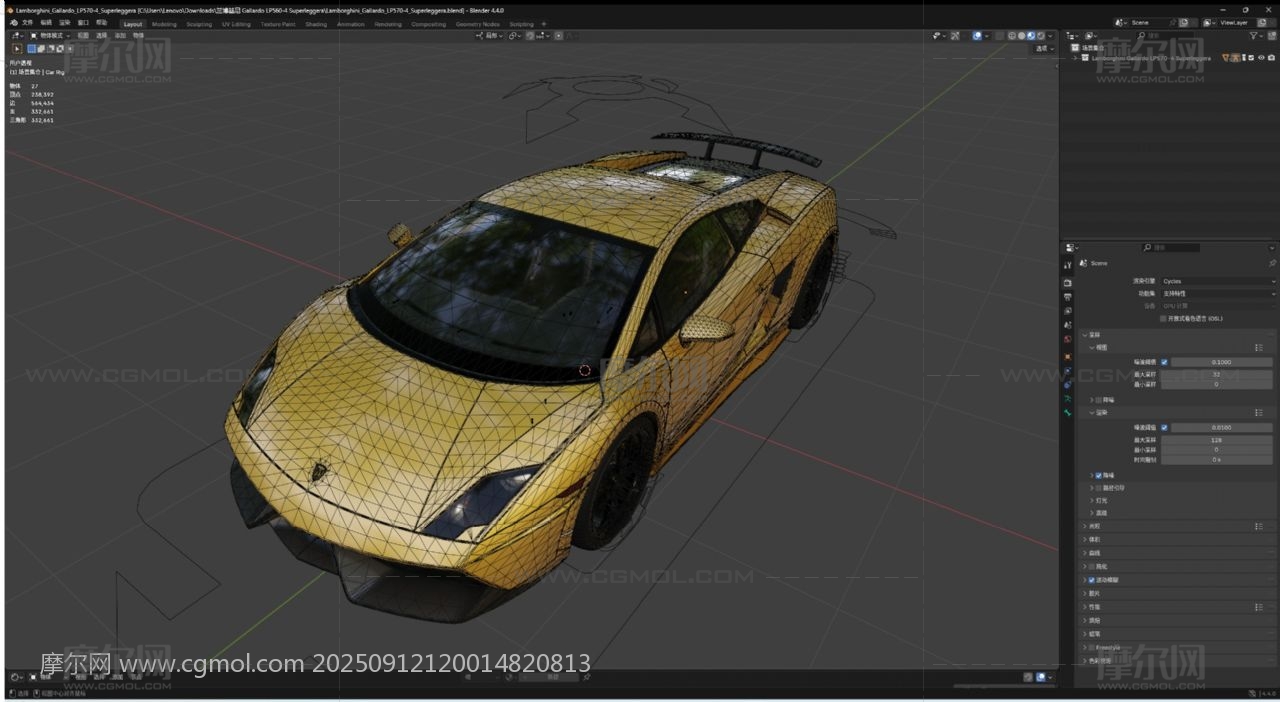Image resolution: width=1280 pixels, height=702 pixels.
Task: Switch to the Sculpting workspace tab
Action: click(x=199, y=24)
